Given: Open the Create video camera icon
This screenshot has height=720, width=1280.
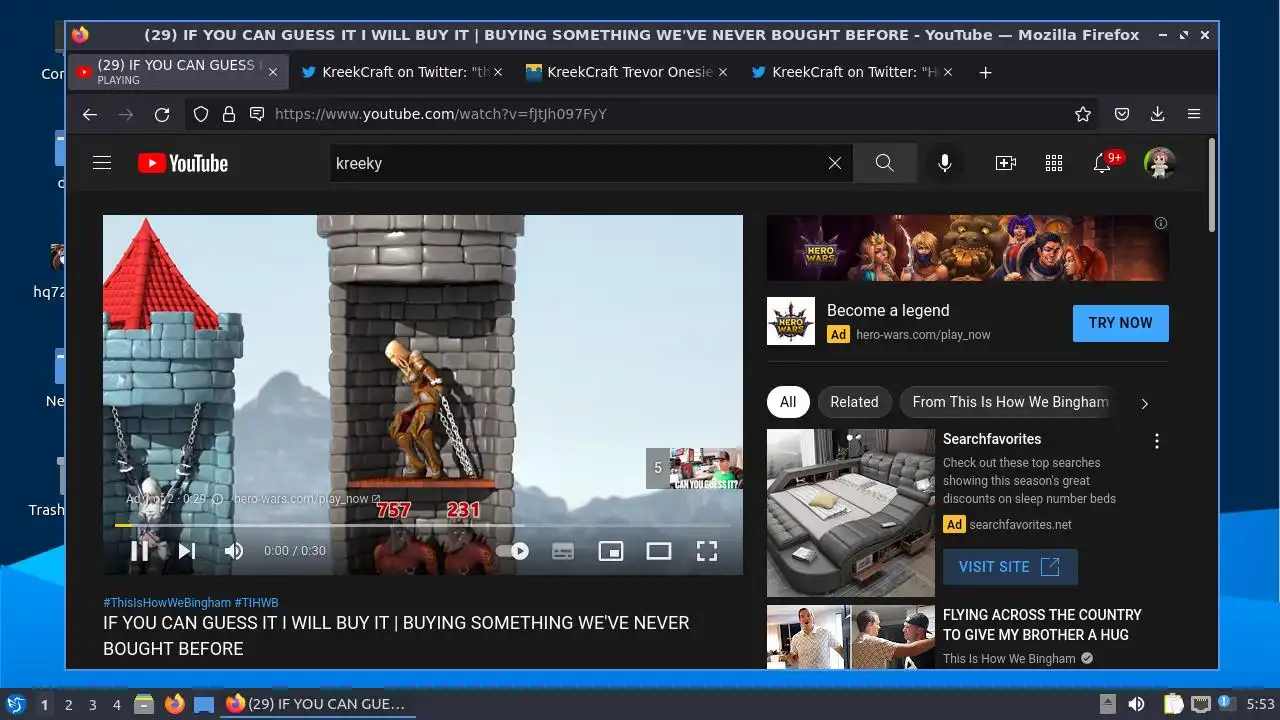Looking at the screenshot, I should [x=1006, y=163].
